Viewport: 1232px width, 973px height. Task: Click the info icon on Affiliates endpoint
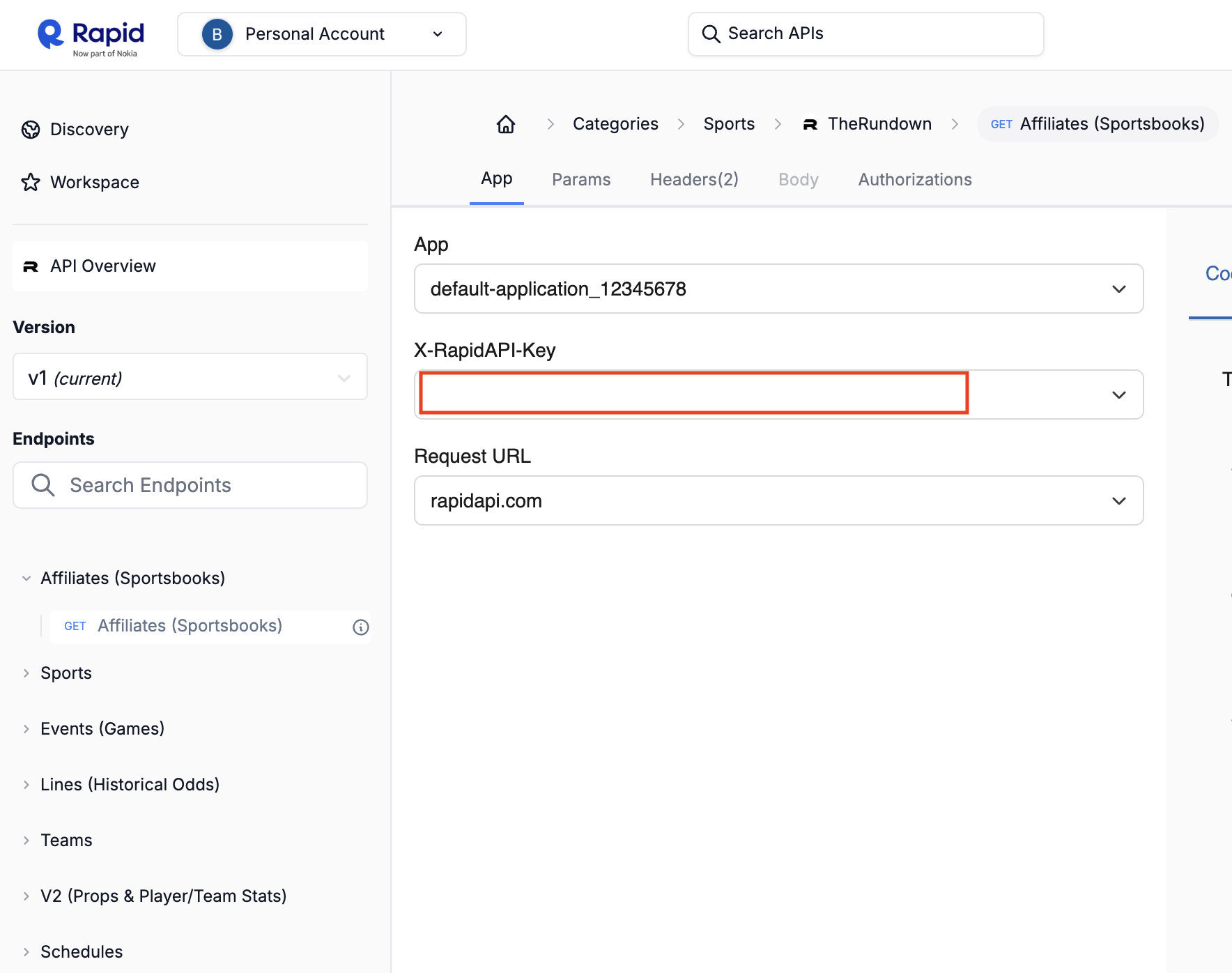[x=361, y=627]
